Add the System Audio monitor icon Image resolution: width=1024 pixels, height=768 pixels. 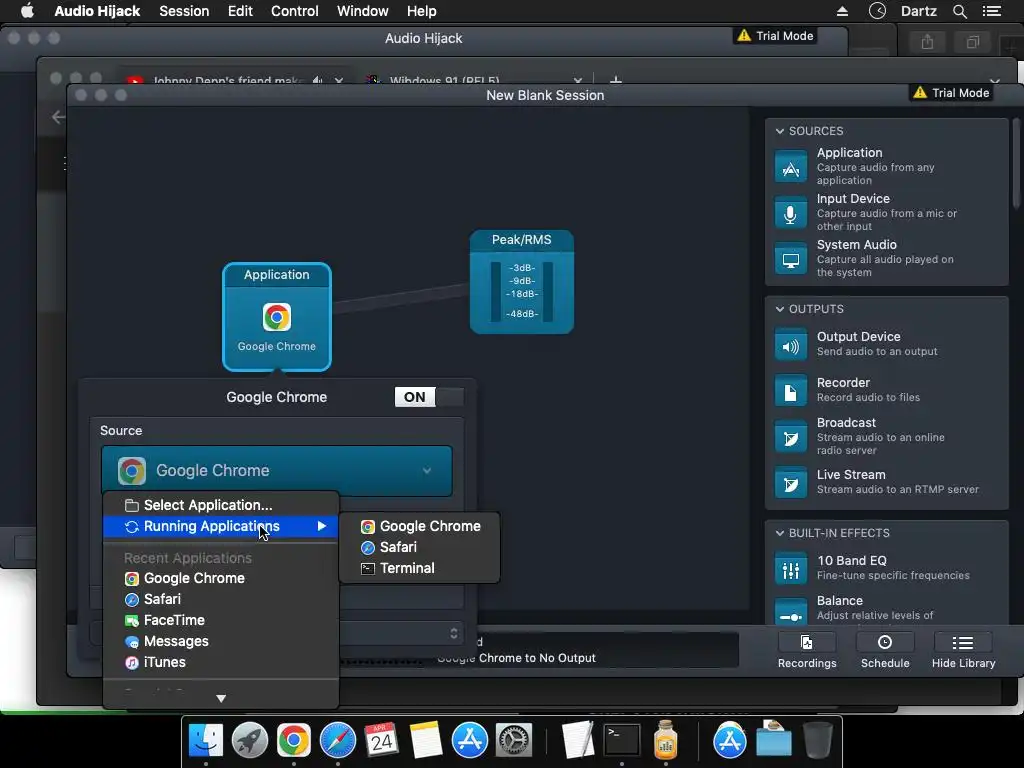pyautogui.click(x=790, y=259)
